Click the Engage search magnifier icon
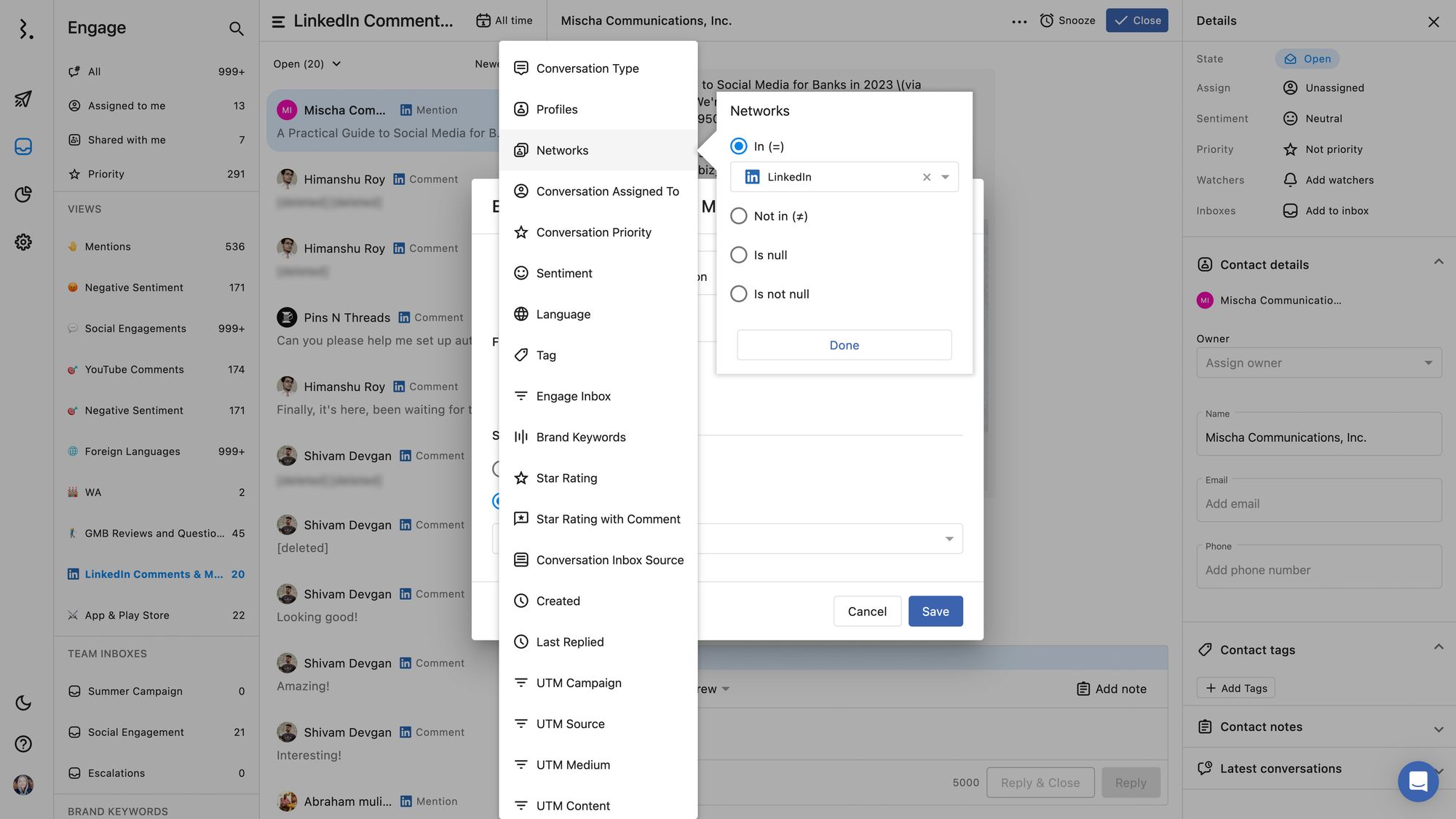 pyautogui.click(x=236, y=28)
